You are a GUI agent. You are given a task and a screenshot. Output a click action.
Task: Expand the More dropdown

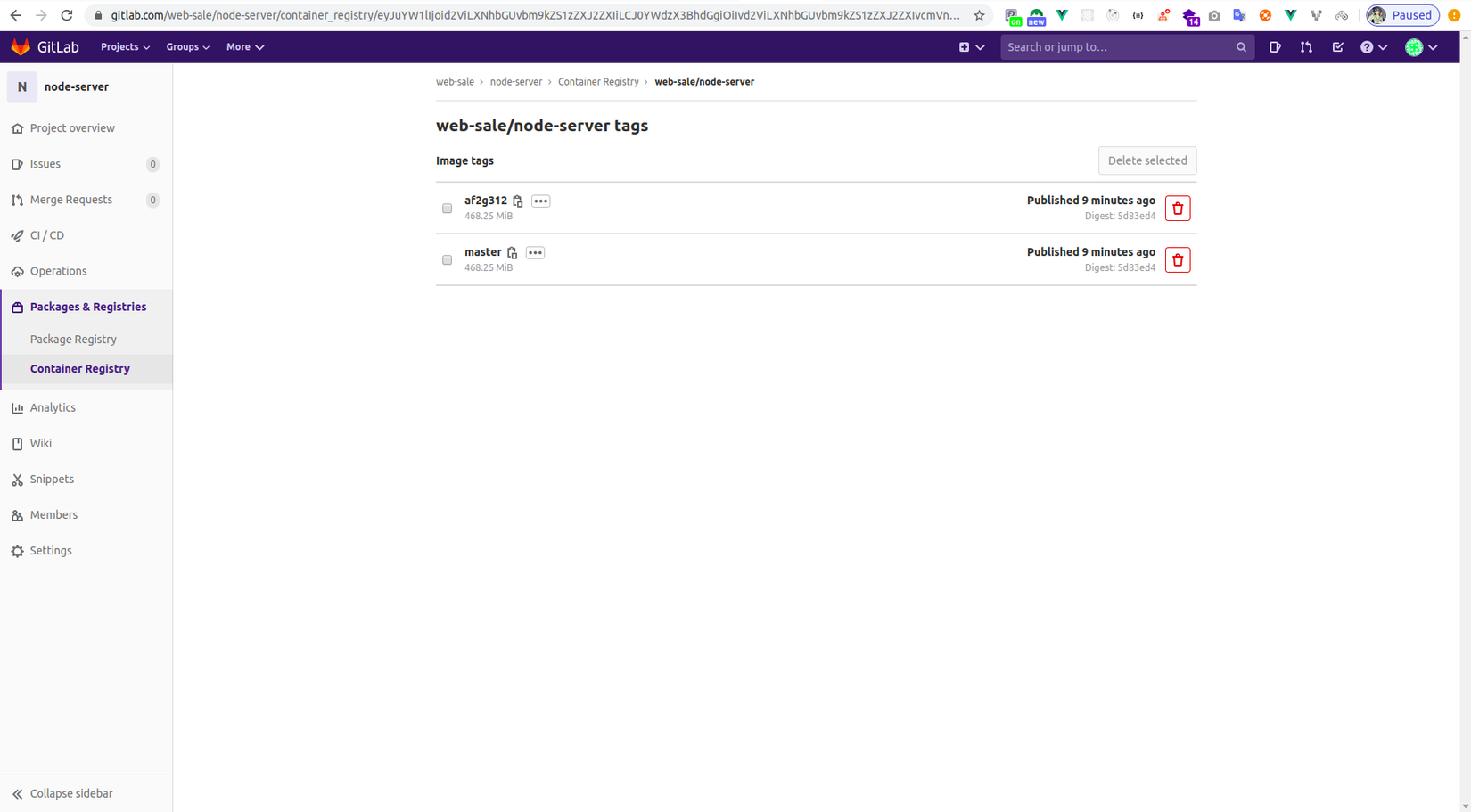[245, 47]
